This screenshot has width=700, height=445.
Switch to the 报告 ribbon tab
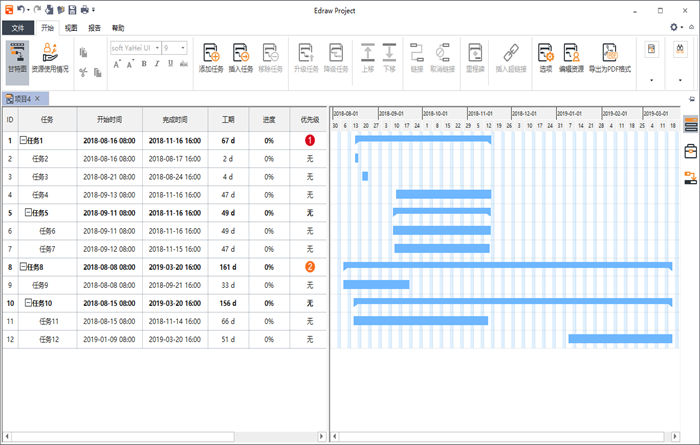(x=95, y=28)
